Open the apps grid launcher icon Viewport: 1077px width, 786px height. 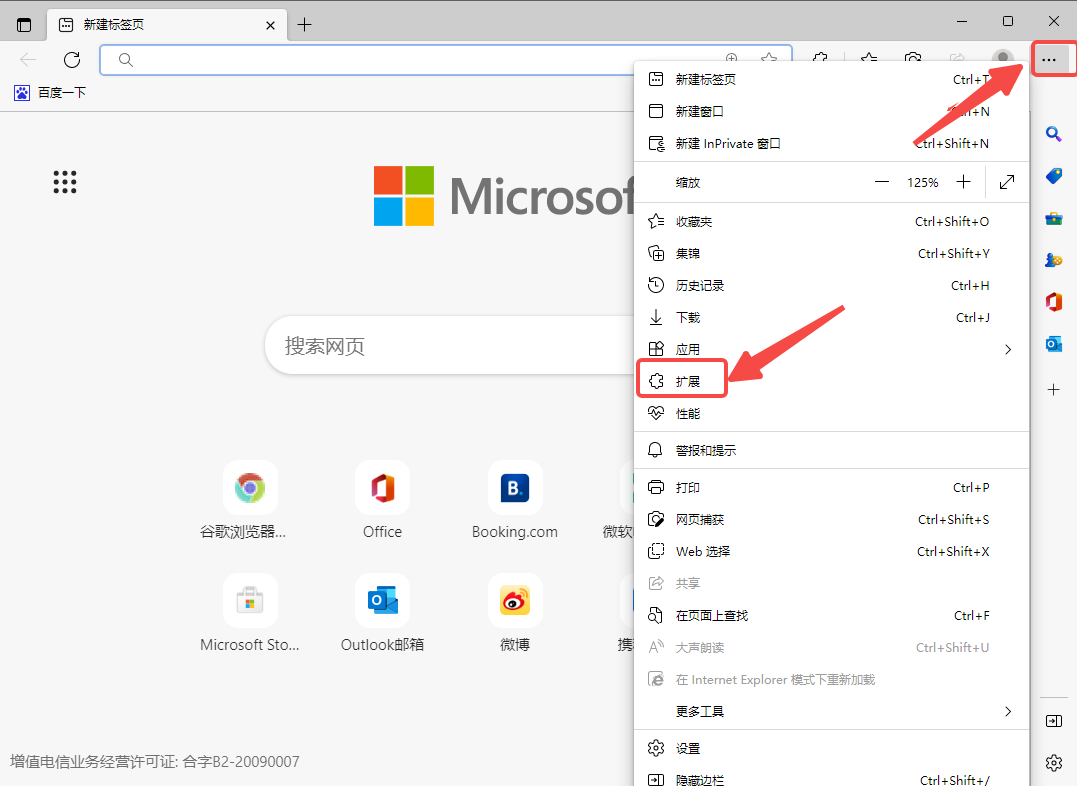pos(65,182)
